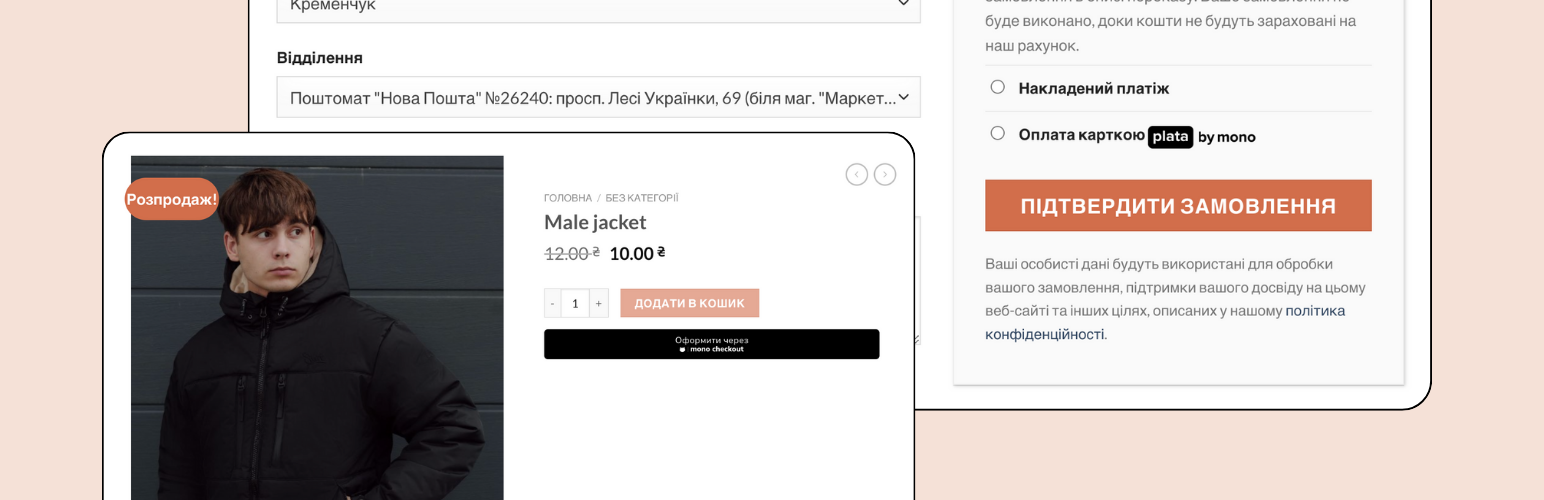
Task: Select the Оплата карткою radio button
Action: pyautogui.click(x=997, y=133)
